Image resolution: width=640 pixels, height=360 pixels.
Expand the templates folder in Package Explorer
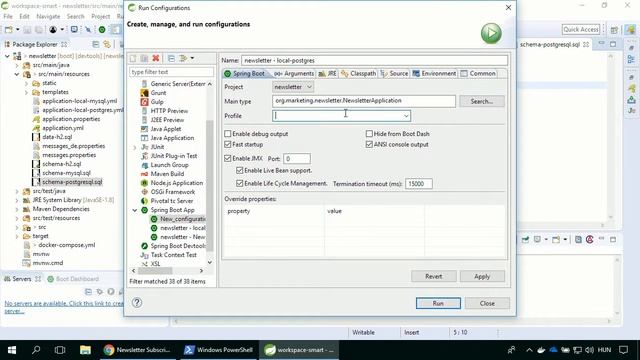[27, 92]
